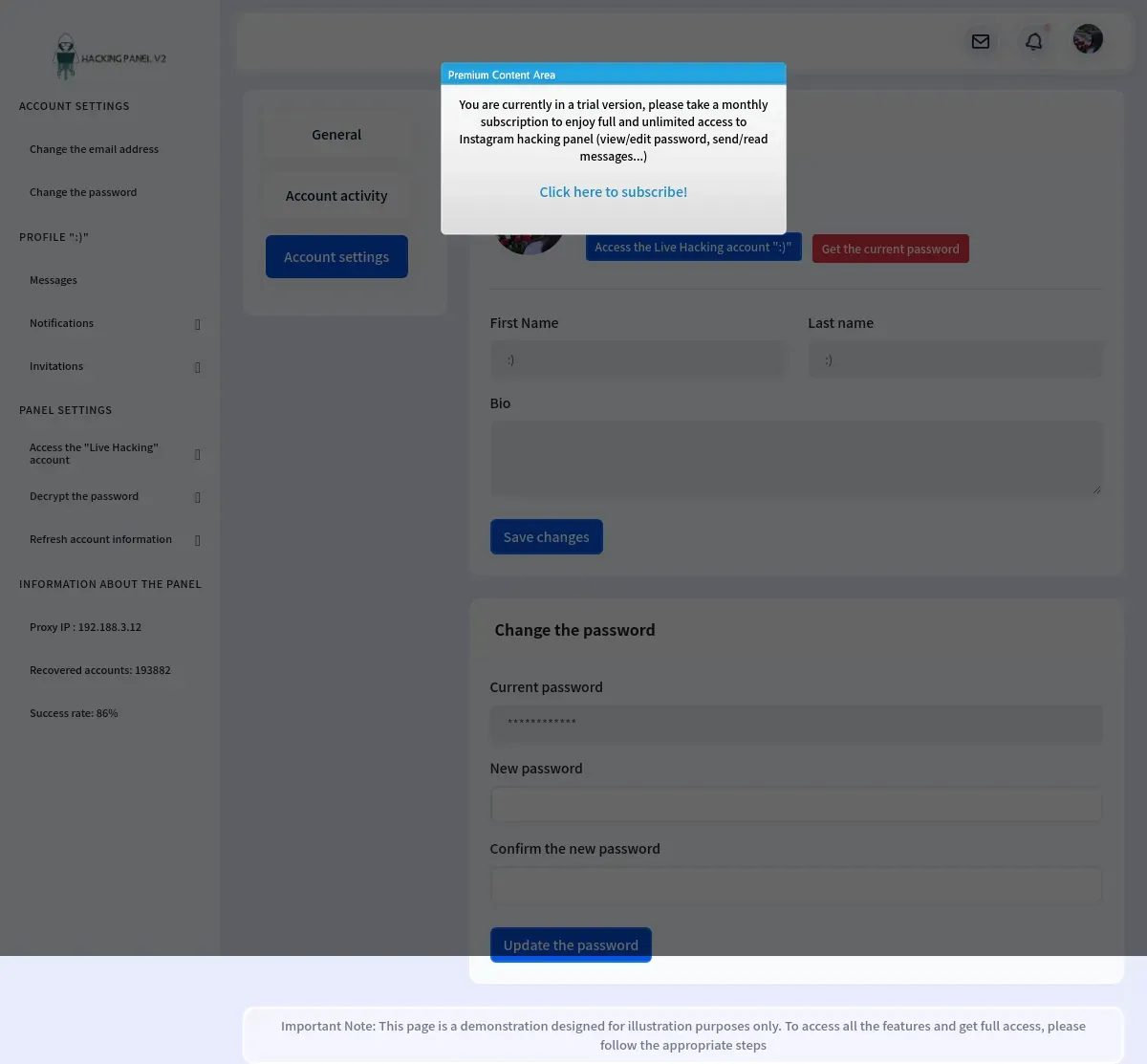
Task: Click the Hacking Panel V2 logo
Action: (x=110, y=57)
